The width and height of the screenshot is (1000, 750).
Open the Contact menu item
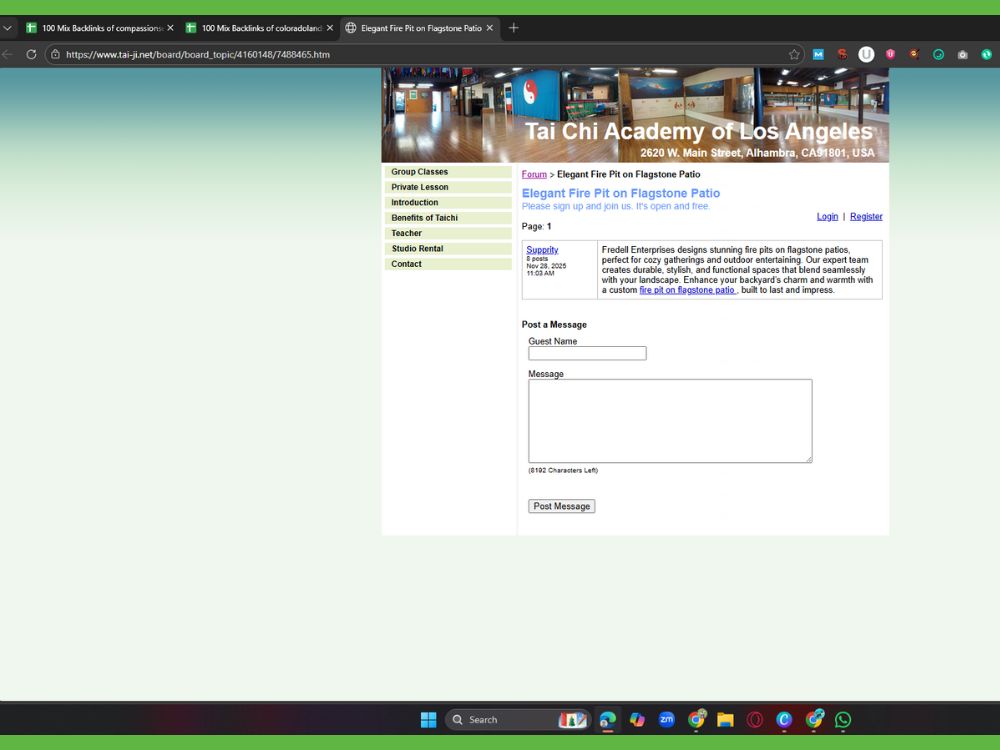pyautogui.click(x=448, y=264)
